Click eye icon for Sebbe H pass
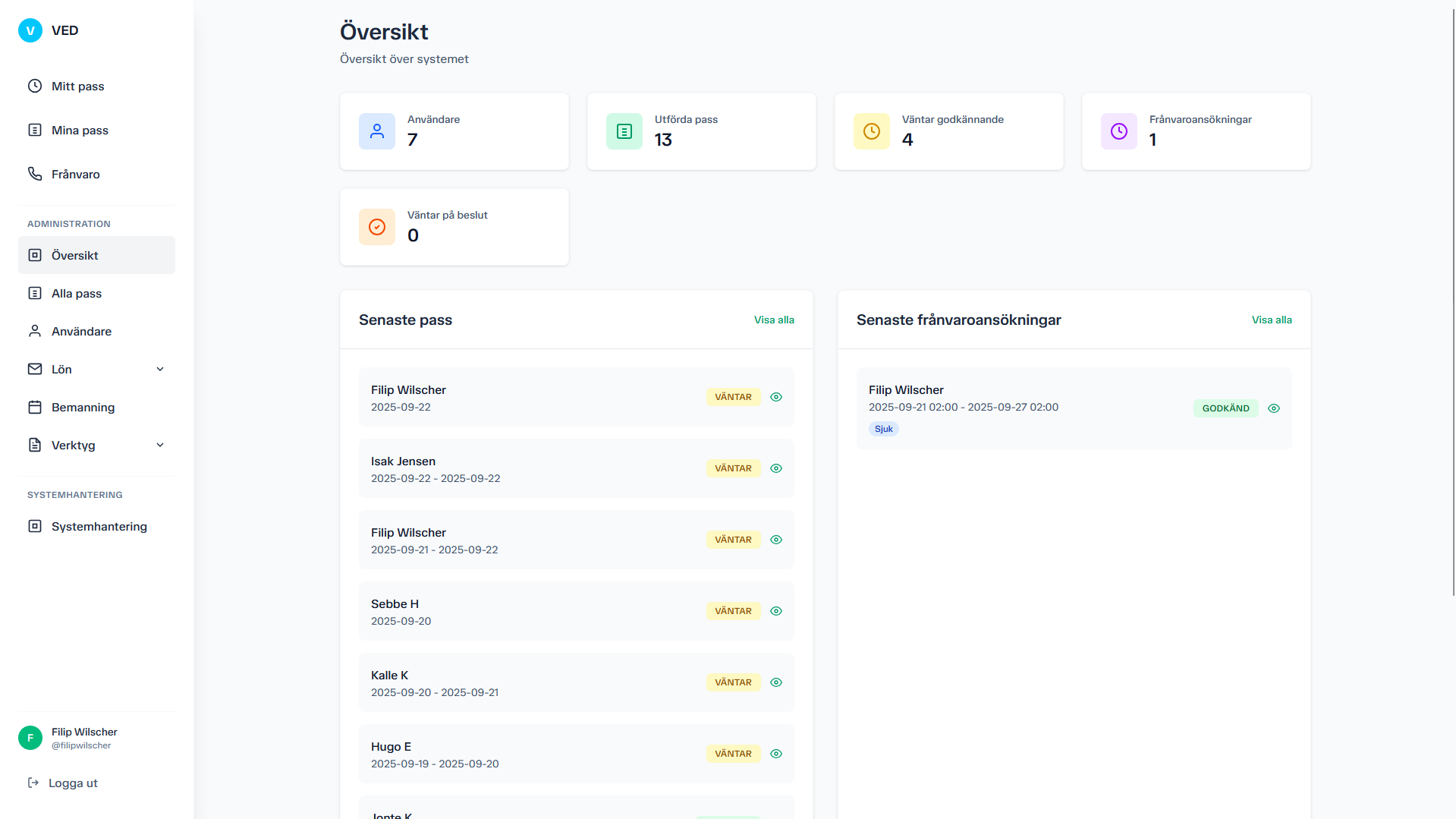Image resolution: width=1456 pixels, height=819 pixels. click(x=776, y=611)
